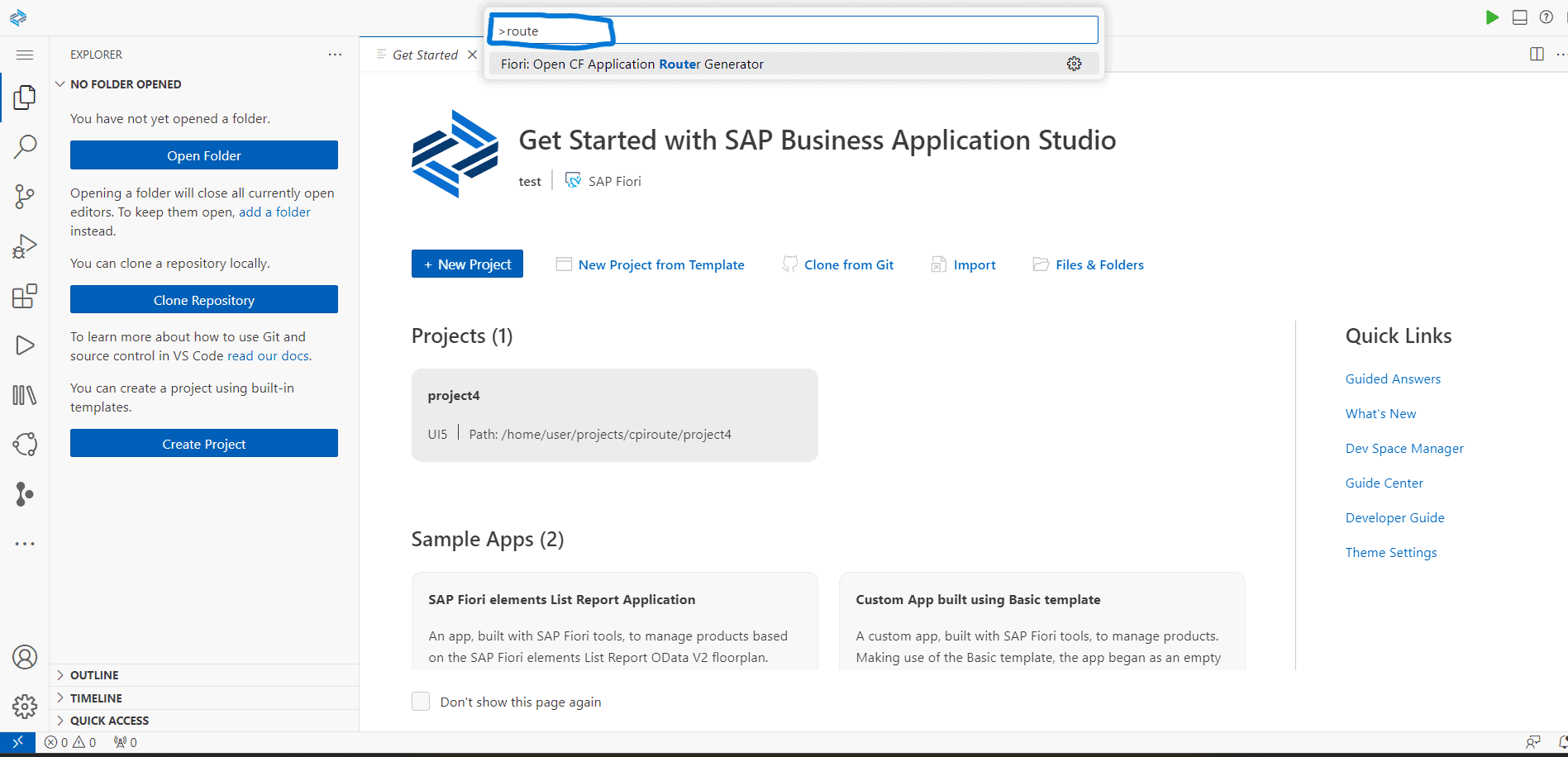Toggle the split editor layout icon
Screen dimensions: 1568x757
click(1536, 54)
